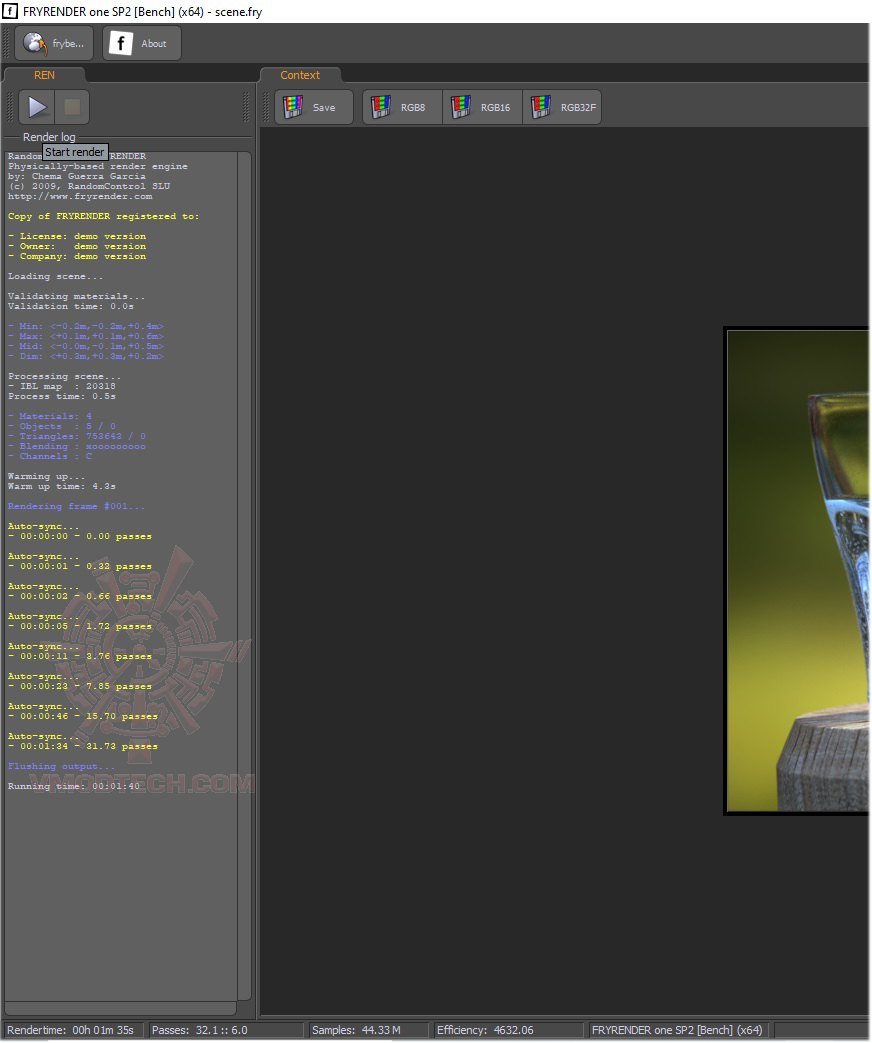Open the frybench globe button
Image resolution: width=872 pixels, height=1043 pixels.
(55, 43)
